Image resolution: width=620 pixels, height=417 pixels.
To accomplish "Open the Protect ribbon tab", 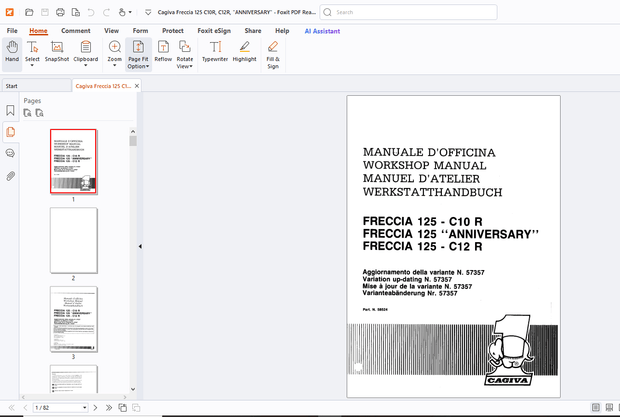I will click(173, 31).
